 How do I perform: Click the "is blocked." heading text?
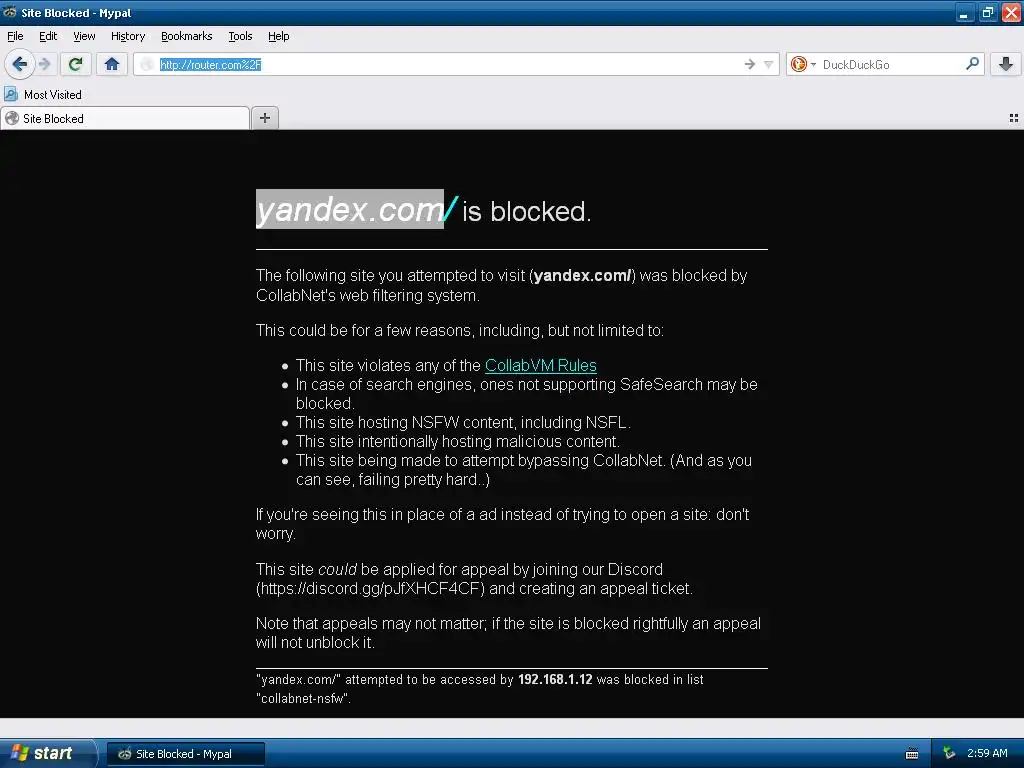[526, 212]
